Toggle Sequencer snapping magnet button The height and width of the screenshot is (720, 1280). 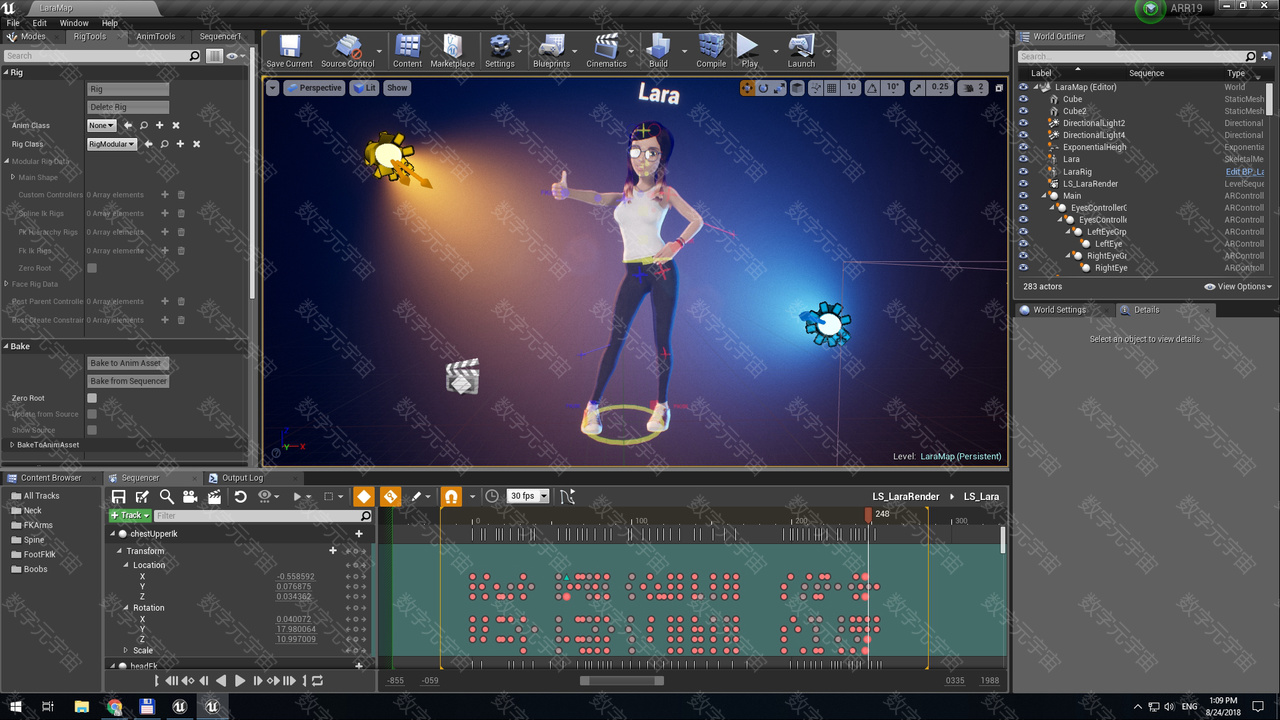coord(451,496)
